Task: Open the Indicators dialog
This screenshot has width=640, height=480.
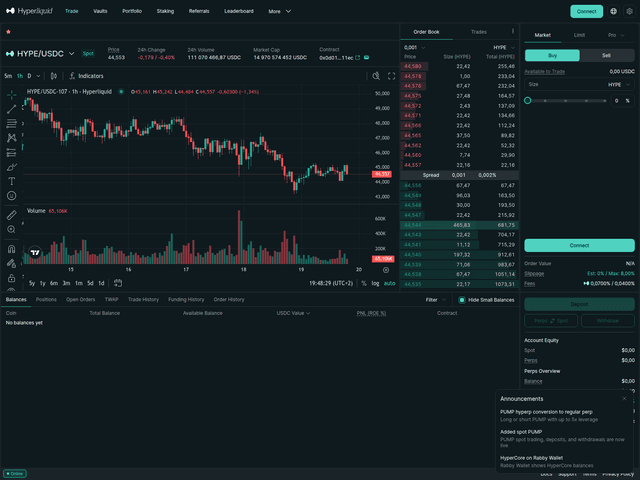Action: (86, 76)
